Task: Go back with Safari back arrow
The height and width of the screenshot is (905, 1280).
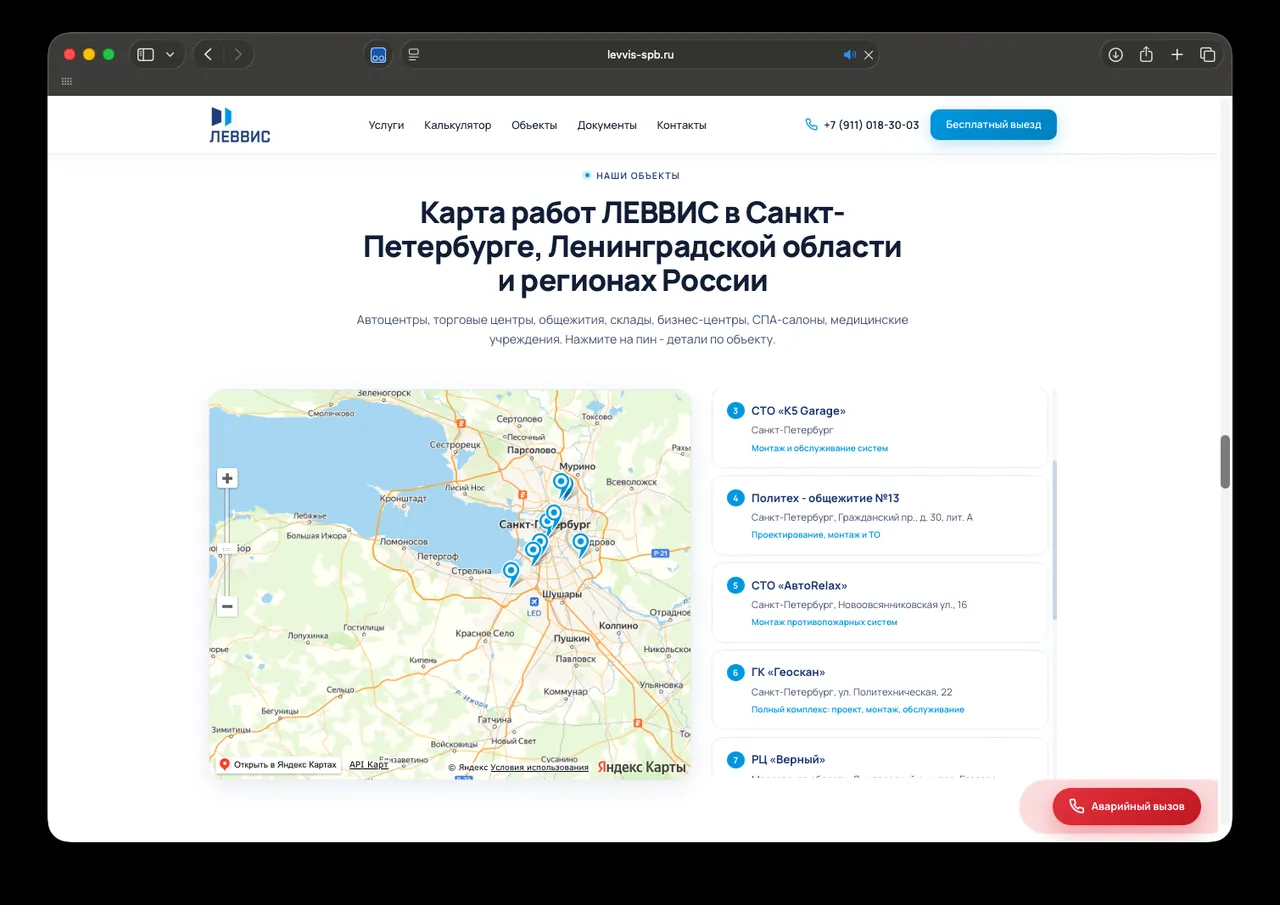Action: [x=208, y=54]
